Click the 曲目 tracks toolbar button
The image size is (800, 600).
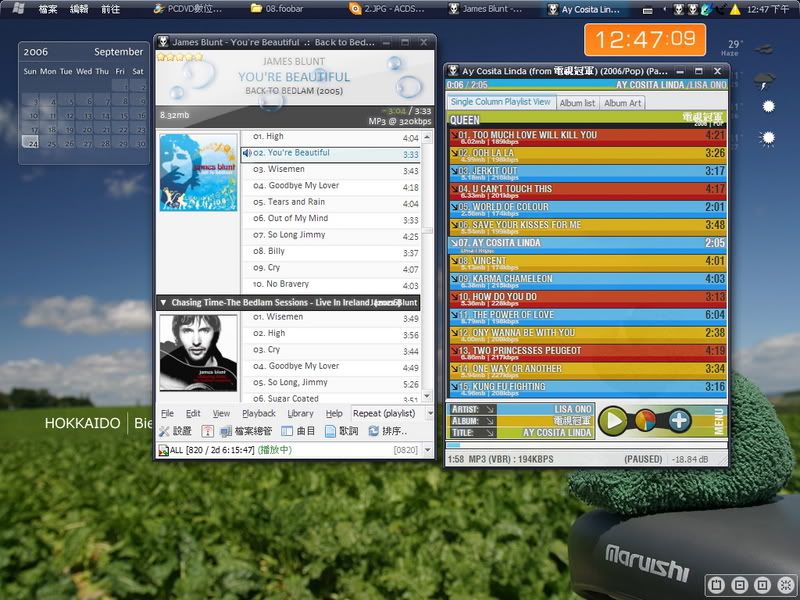coord(298,431)
